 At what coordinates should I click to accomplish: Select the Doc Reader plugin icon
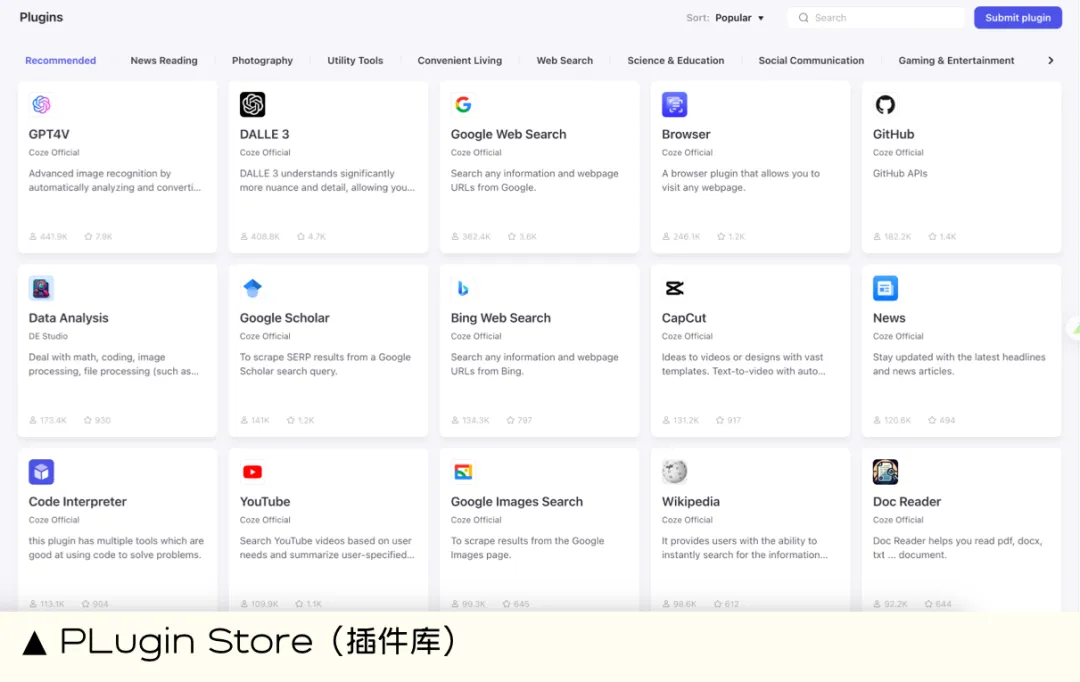coord(885,472)
